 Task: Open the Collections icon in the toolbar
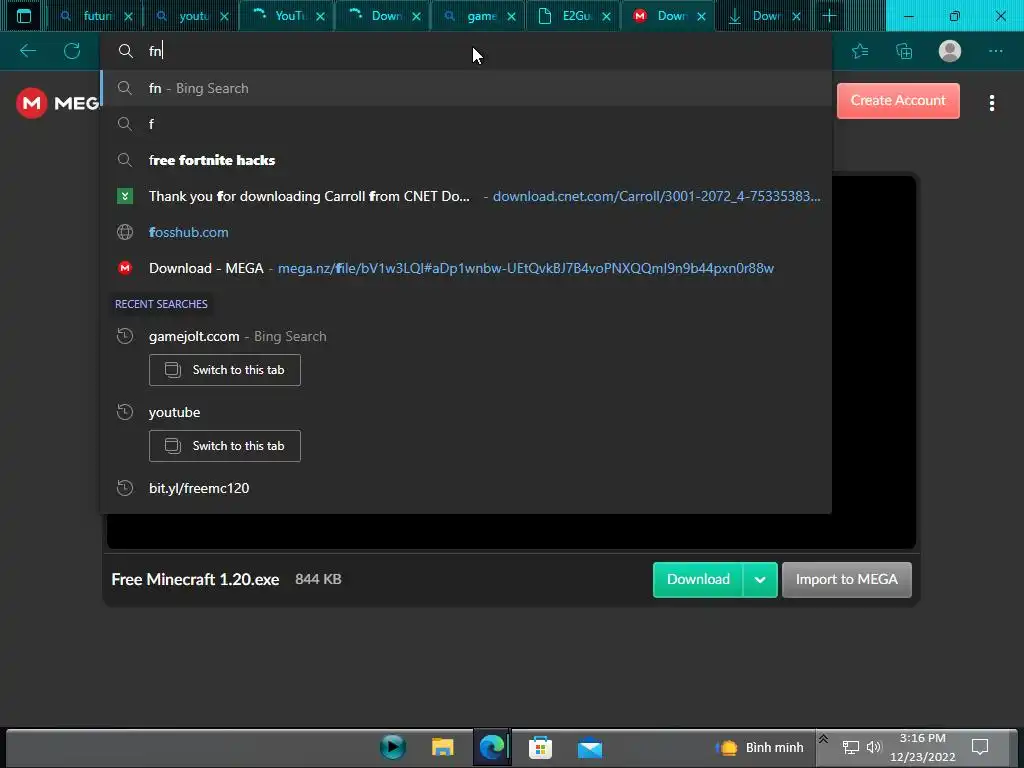pos(904,51)
